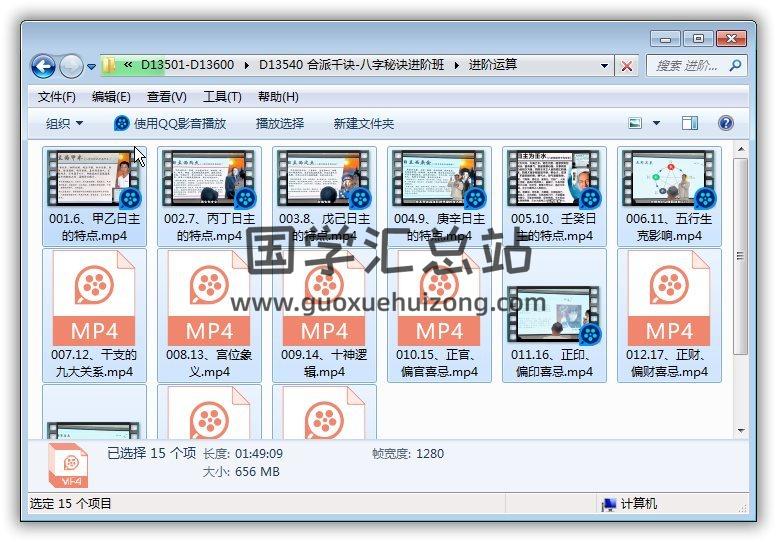Click the search magnifier icon

[x=735, y=66]
